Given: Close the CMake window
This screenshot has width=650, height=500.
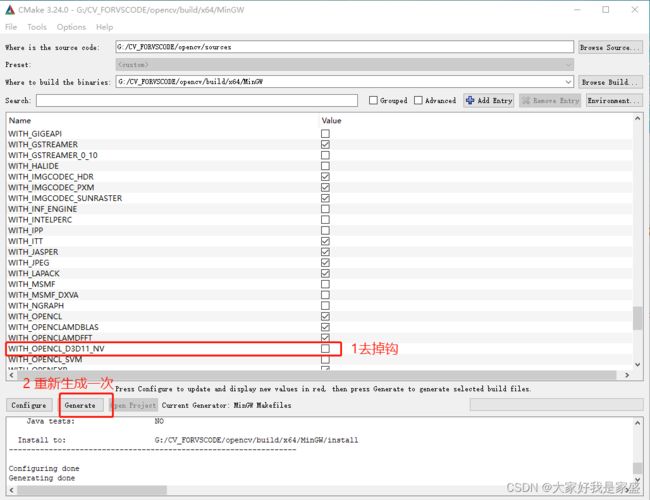Looking at the screenshot, I should [635, 10].
